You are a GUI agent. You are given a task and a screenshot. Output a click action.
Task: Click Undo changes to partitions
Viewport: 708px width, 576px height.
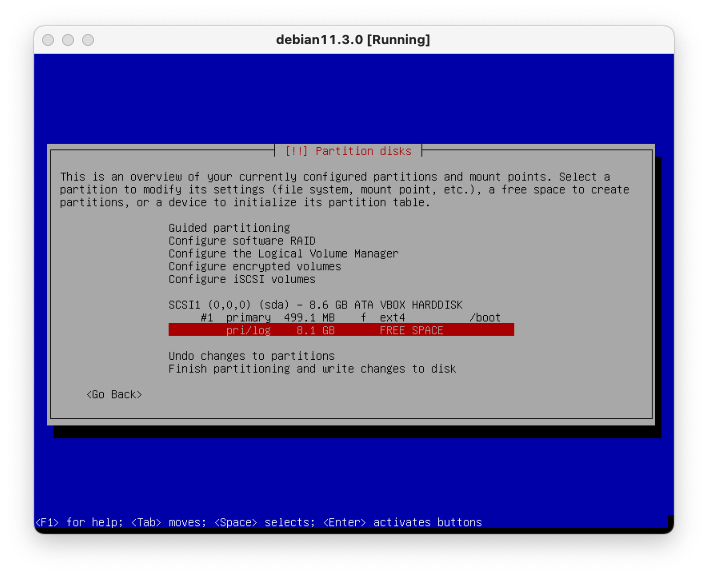tap(251, 356)
